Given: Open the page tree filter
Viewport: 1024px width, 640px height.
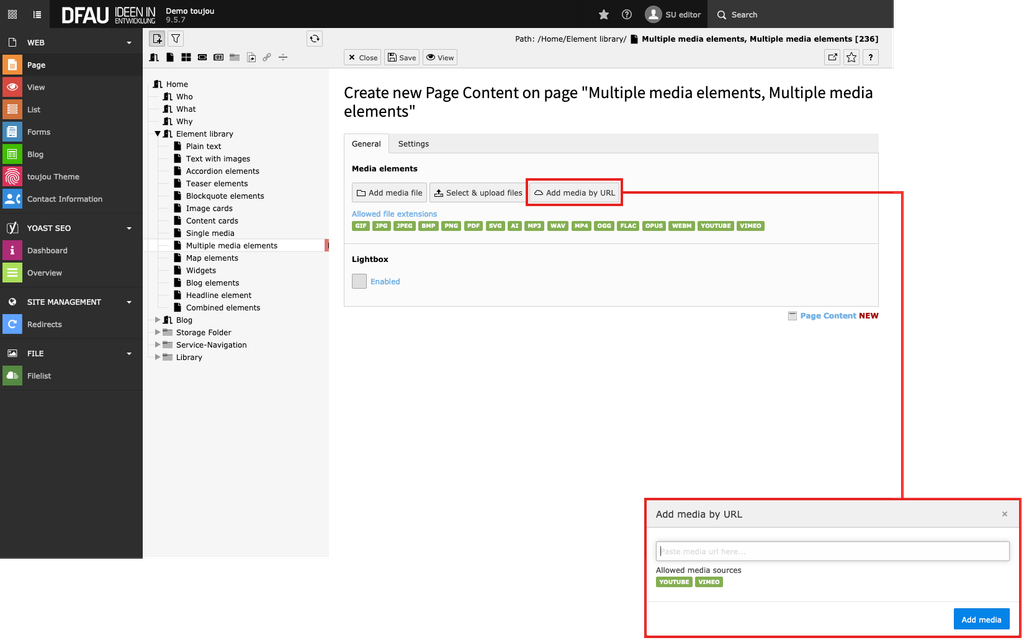Looking at the screenshot, I should (176, 38).
